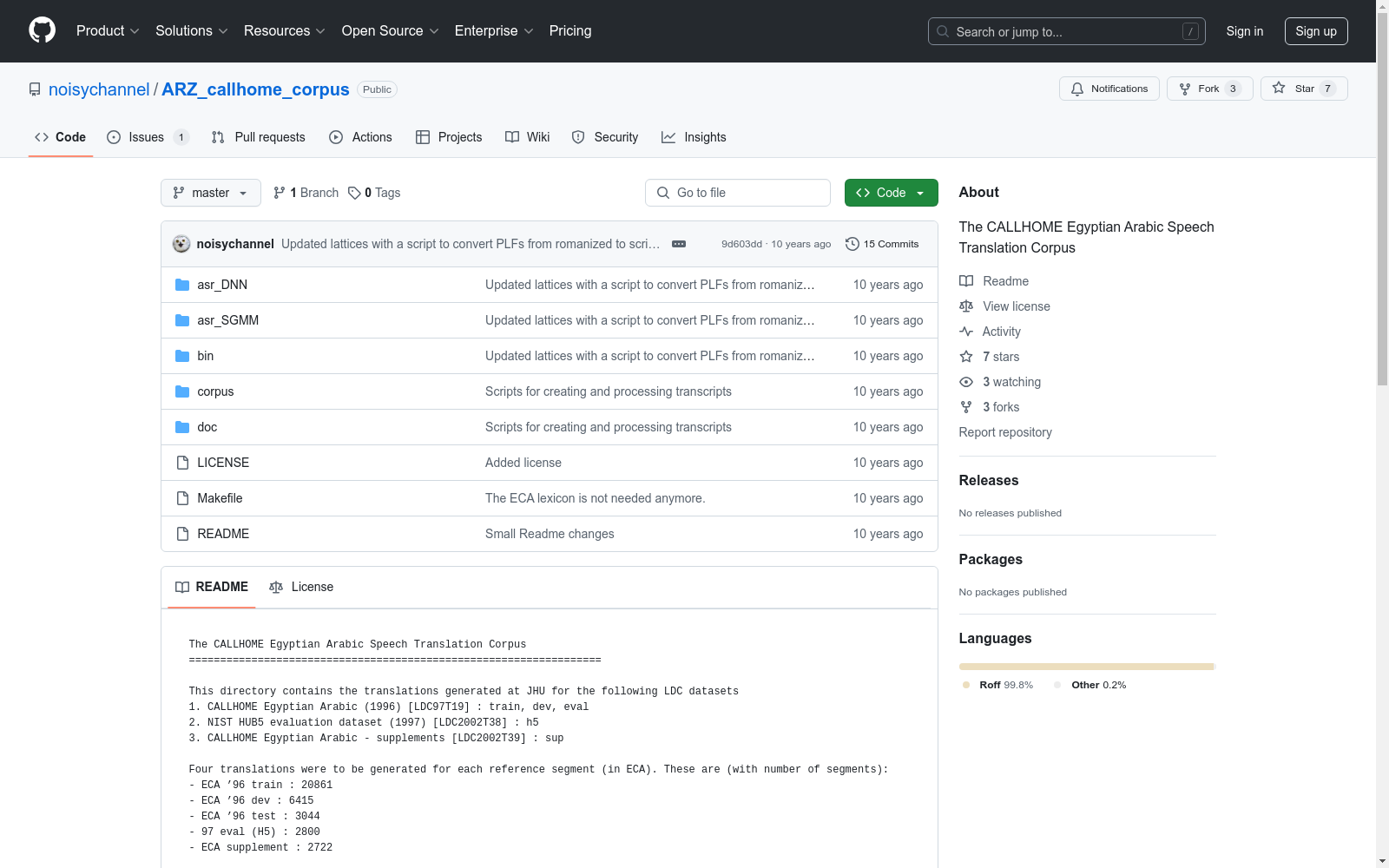The image size is (1389, 868).
Task: Click the branch icon beside 1 Branch
Action: [280, 193]
